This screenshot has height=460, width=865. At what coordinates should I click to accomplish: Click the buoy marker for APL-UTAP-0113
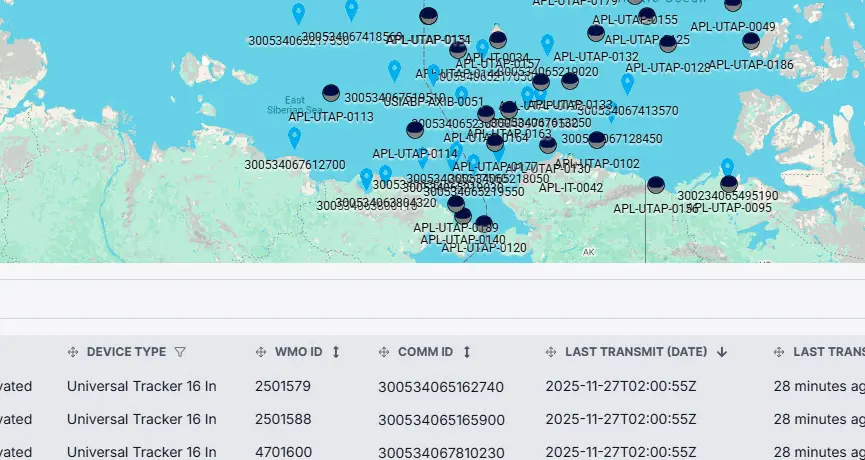click(x=331, y=93)
